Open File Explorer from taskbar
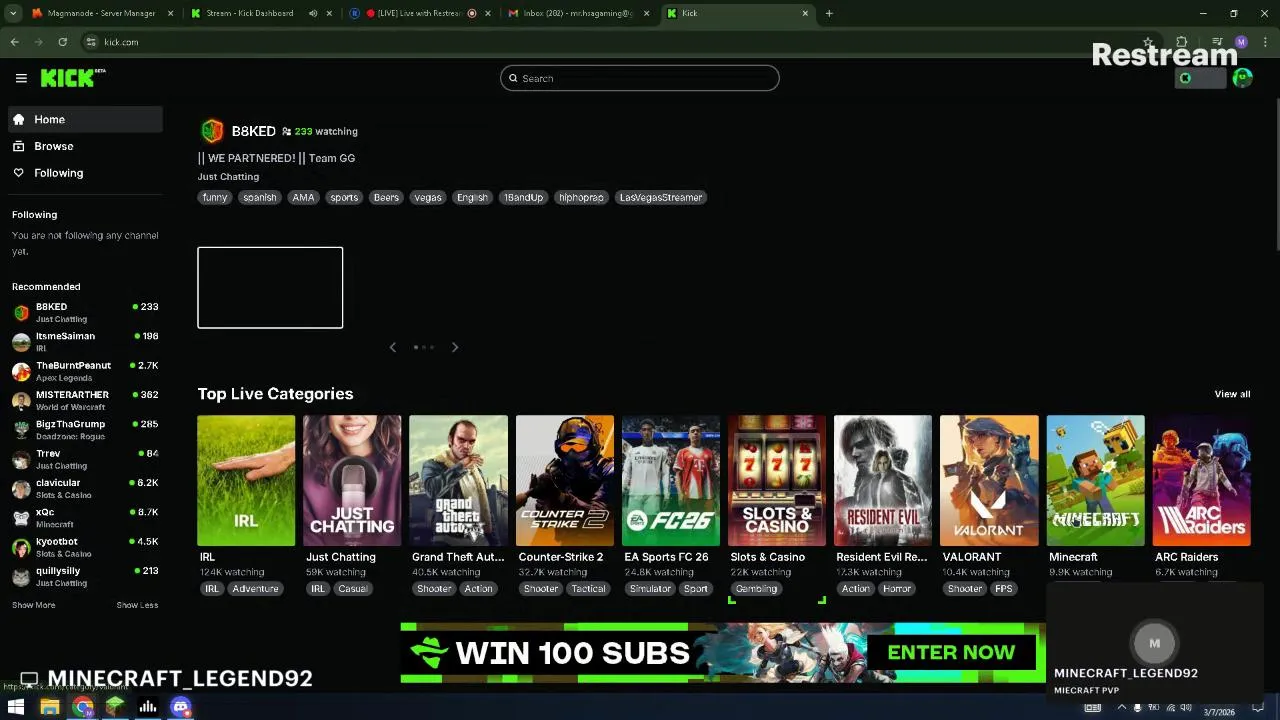 (x=49, y=708)
